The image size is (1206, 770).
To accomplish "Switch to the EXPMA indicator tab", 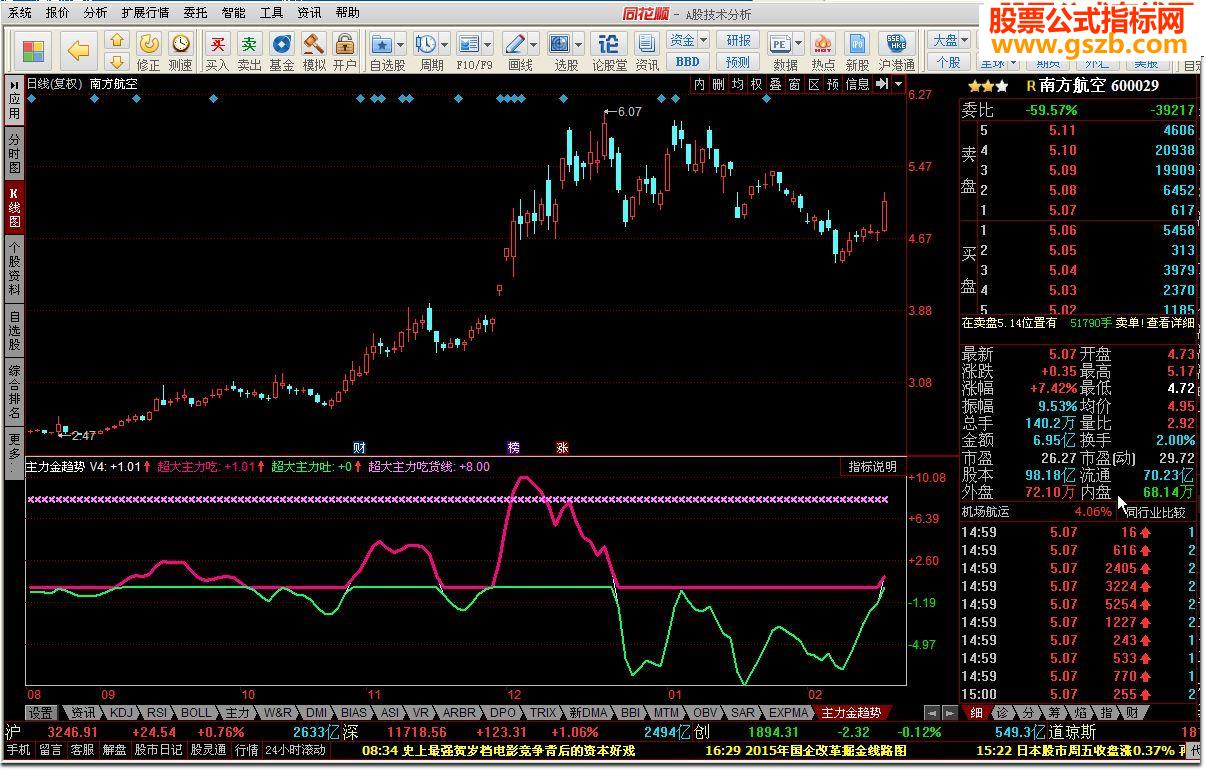I will [788, 713].
